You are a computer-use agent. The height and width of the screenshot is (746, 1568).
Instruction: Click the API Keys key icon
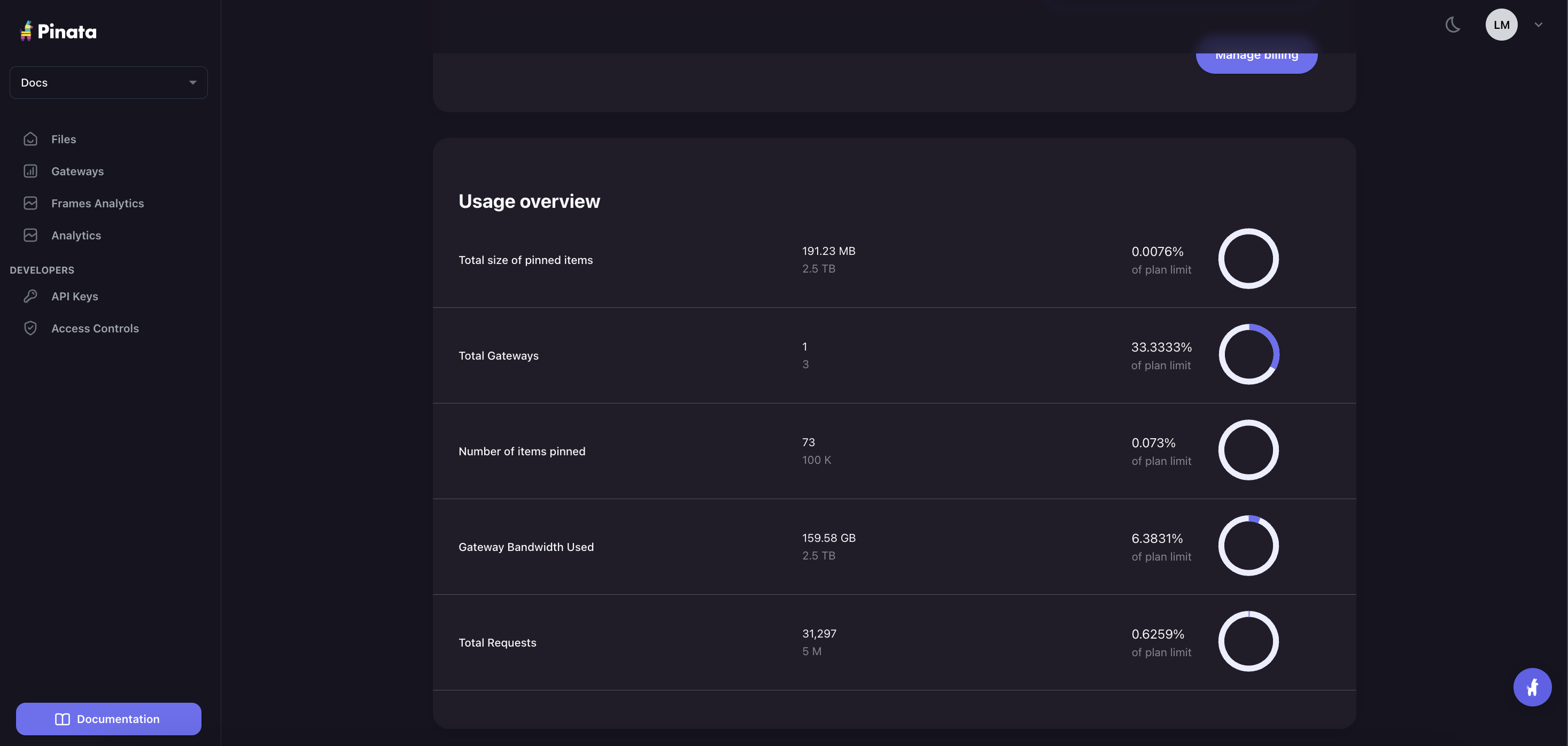30,297
